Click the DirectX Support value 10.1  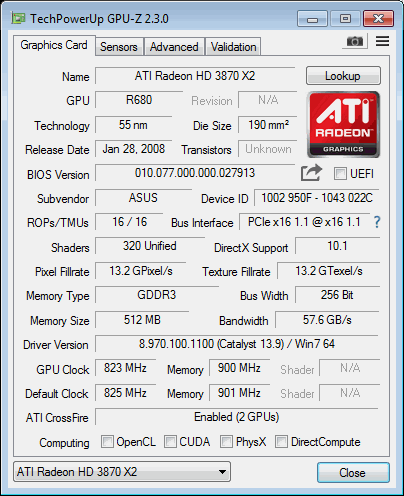coord(337,246)
